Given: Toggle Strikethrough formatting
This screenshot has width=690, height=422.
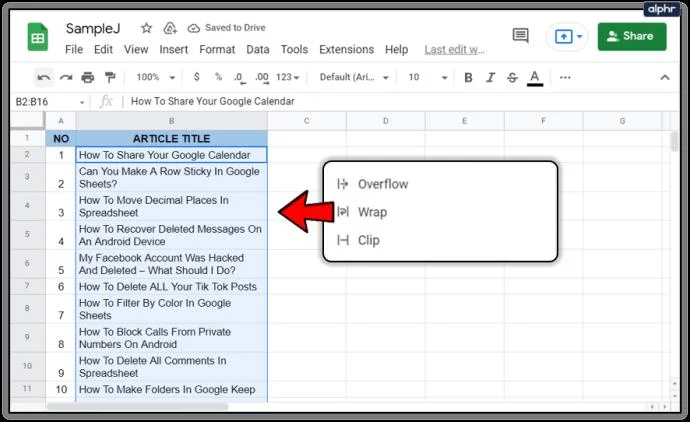Looking at the screenshot, I should 512,77.
